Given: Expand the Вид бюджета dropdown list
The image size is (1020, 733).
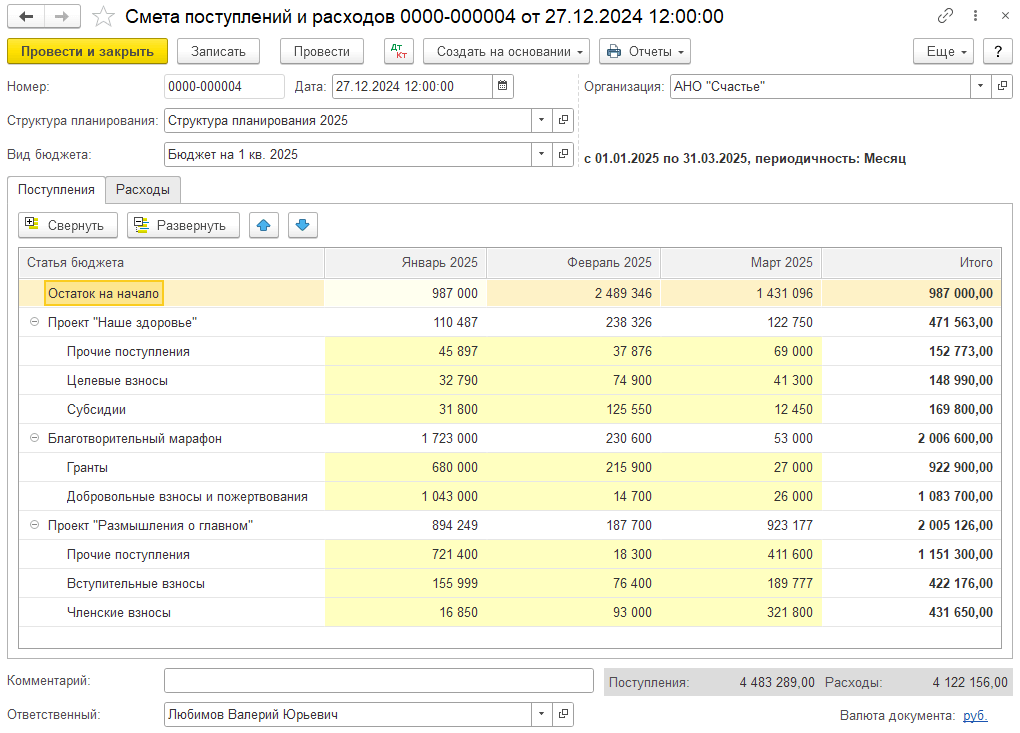Looking at the screenshot, I should [x=541, y=154].
